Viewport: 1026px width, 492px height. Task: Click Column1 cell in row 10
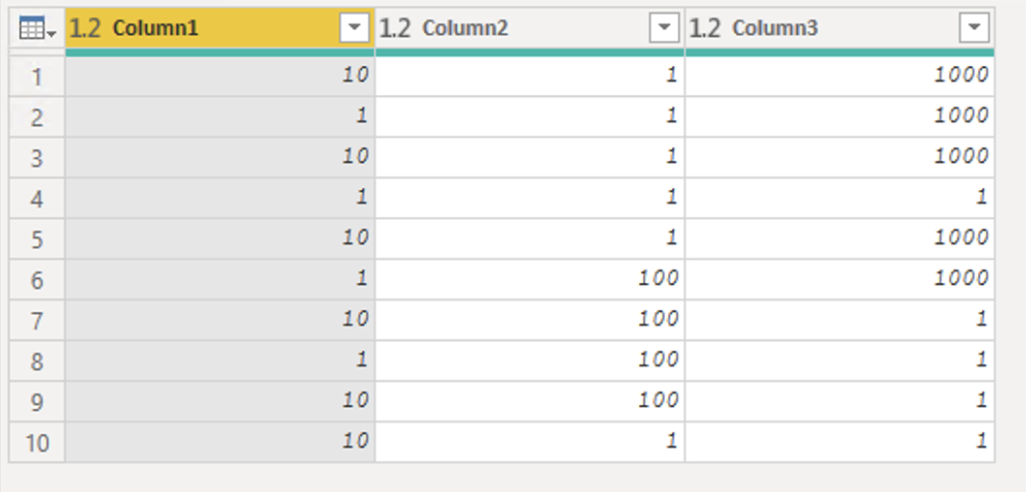tap(220, 442)
